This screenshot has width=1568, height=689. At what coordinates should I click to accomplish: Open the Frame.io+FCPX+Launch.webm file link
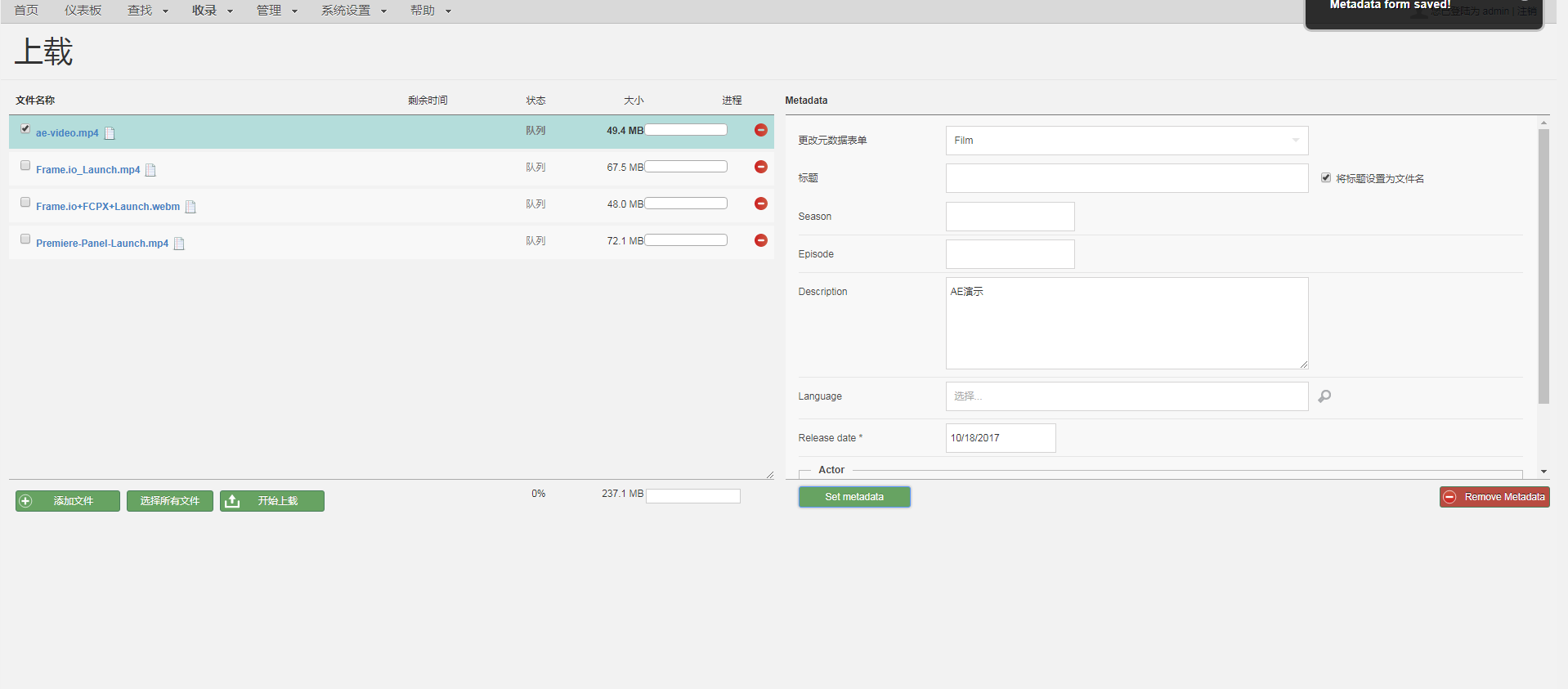coord(108,207)
